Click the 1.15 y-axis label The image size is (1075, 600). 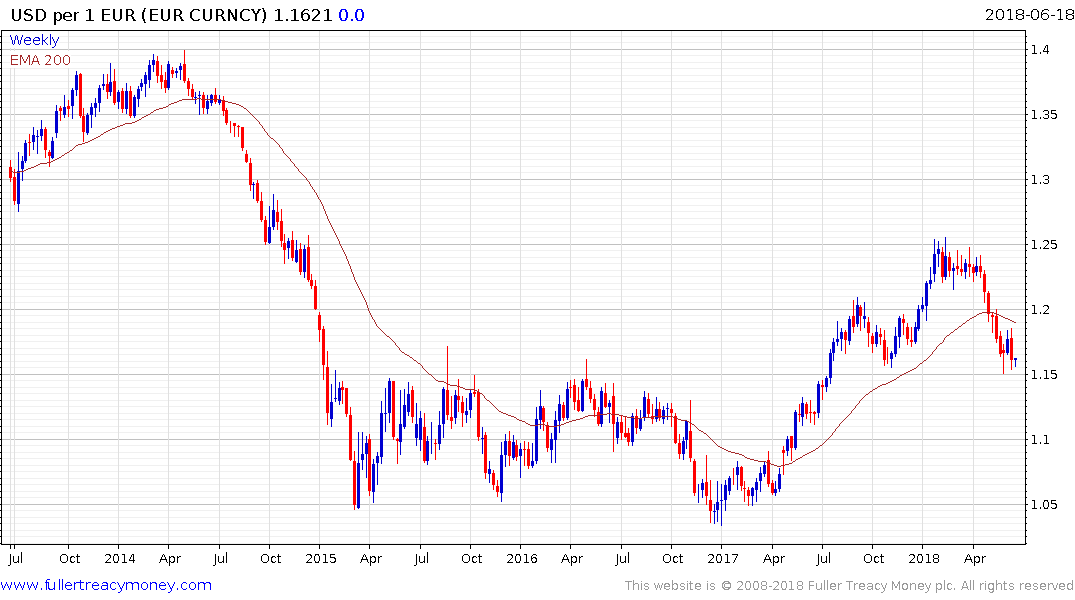[x=1043, y=375]
